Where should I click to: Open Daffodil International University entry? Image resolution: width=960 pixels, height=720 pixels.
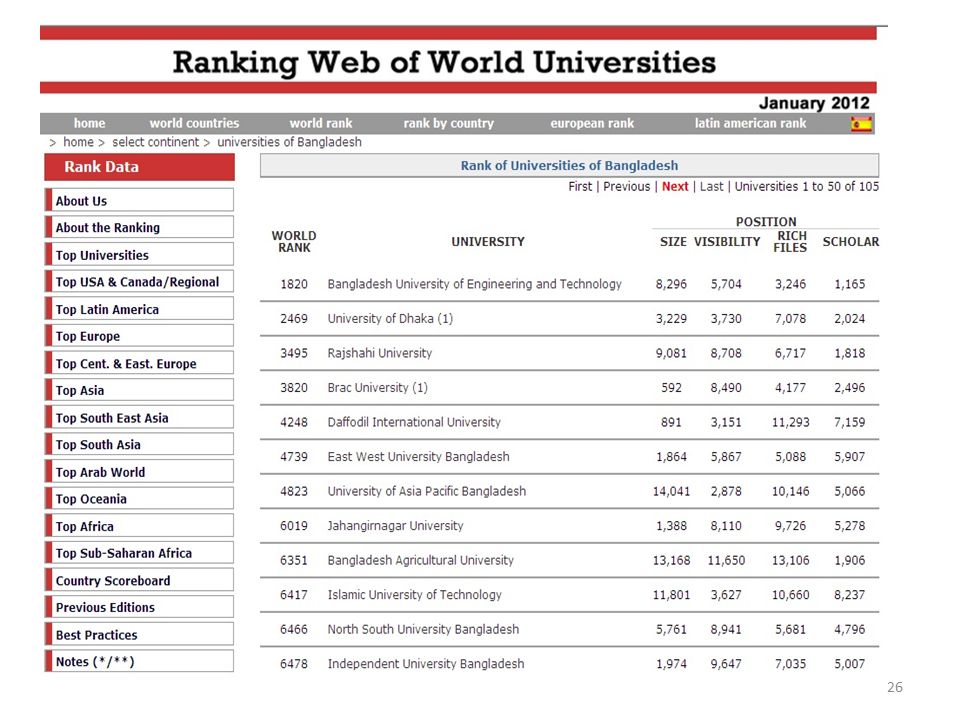(414, 422)
